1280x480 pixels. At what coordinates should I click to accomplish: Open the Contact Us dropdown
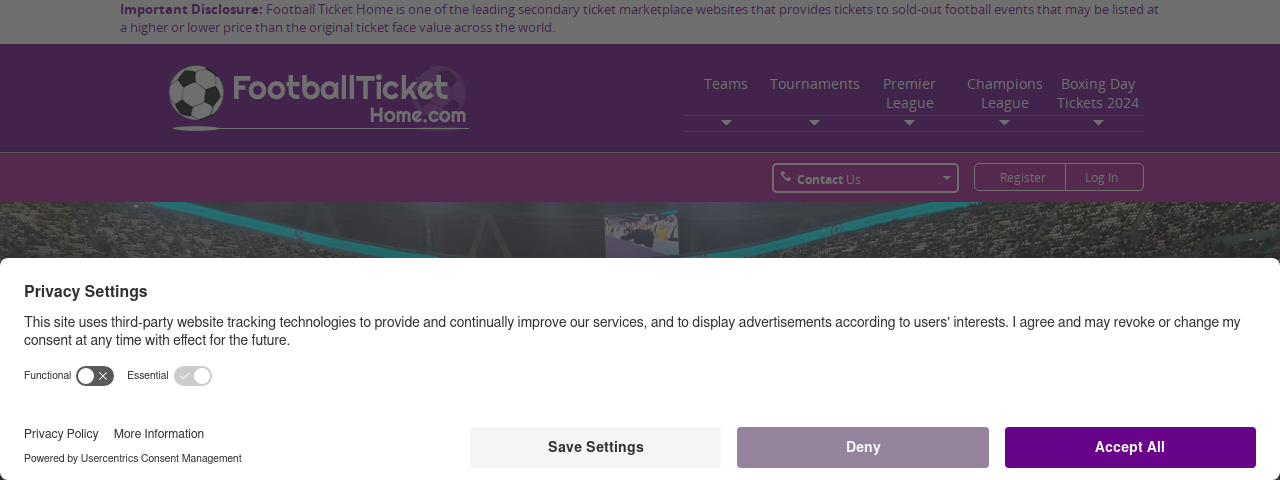(x=865, y=178)
